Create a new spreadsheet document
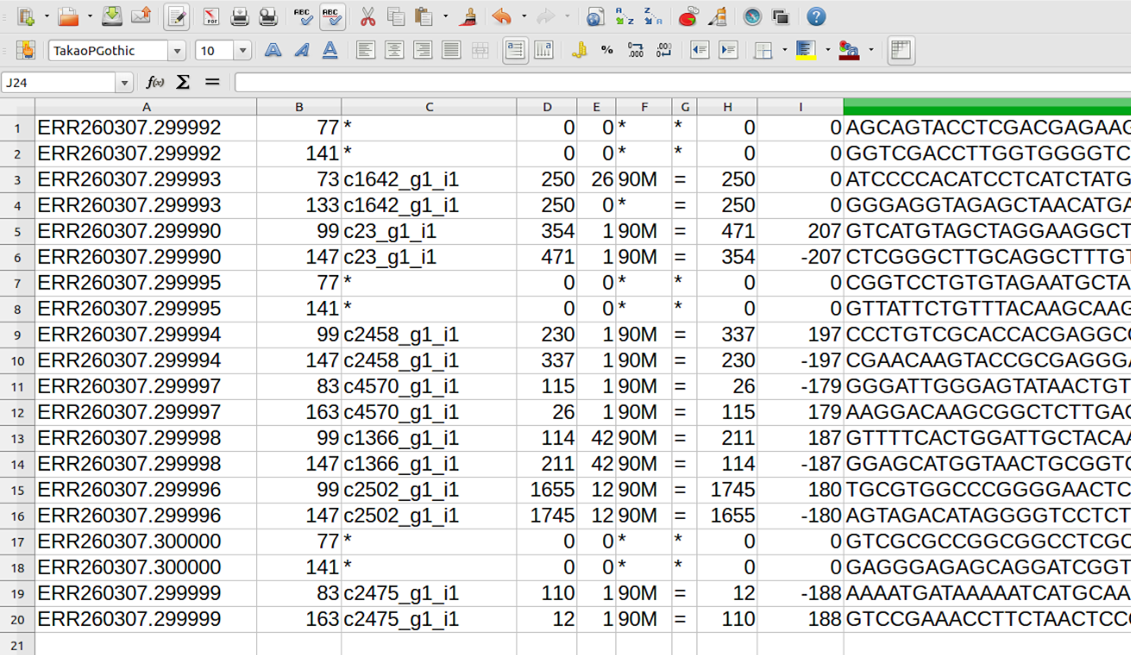The height and width of the screenshot is (655, 1131). point(27,17)
